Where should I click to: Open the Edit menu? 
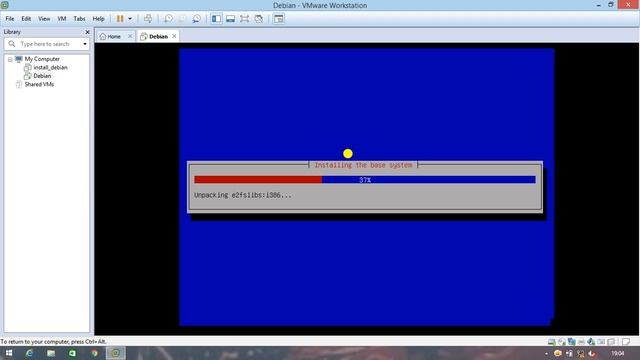pos(26,19)
